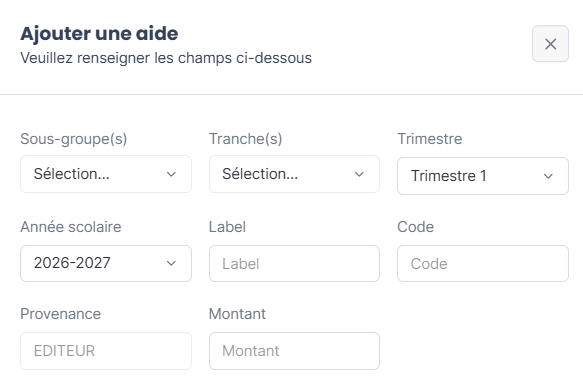This screenshot has height=382, width=583.
Task: Click the Ajouter une aide heading
Action: pos(99,33)
